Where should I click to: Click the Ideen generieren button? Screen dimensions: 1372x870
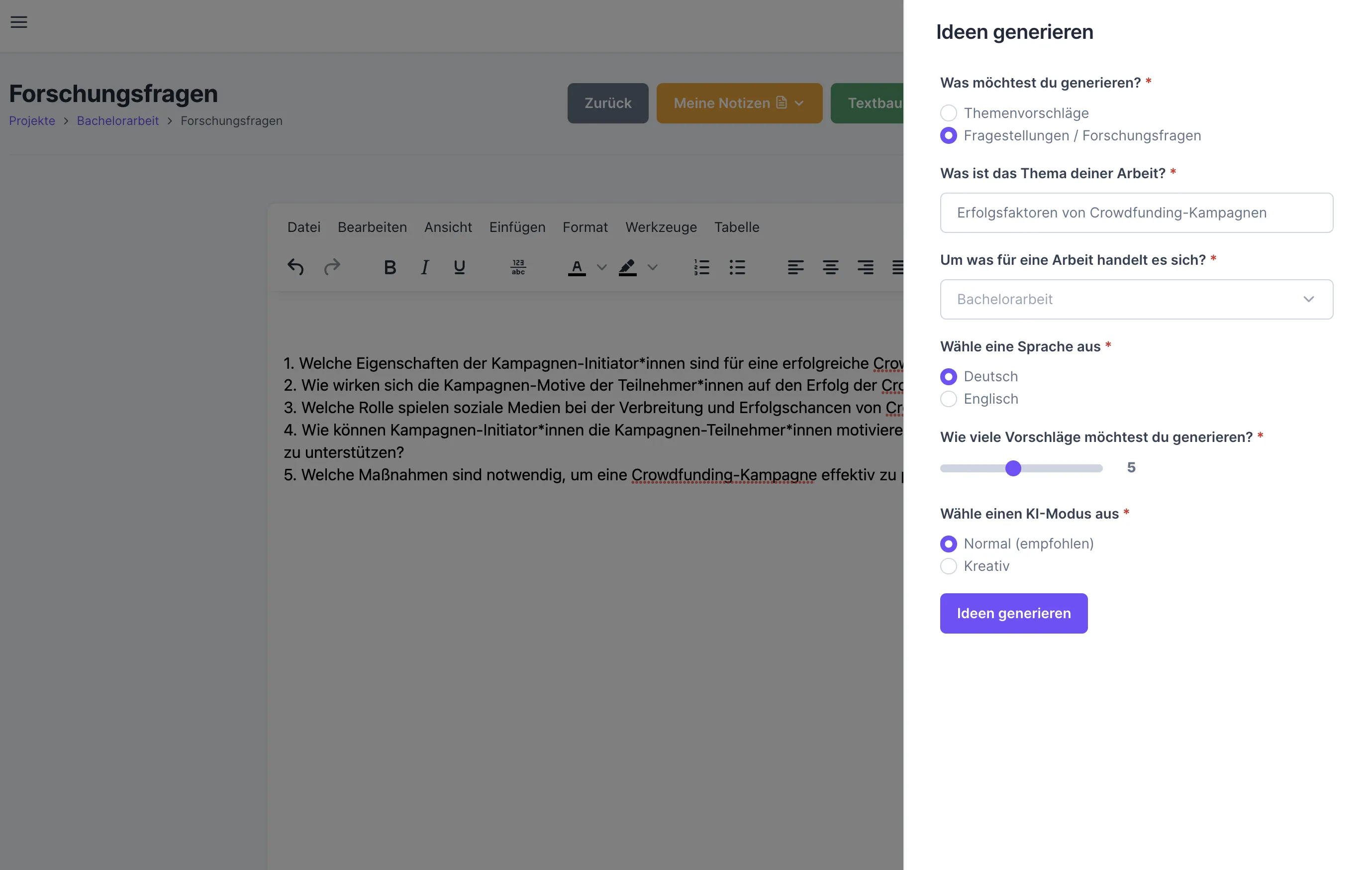click(x=1014, y=614)
